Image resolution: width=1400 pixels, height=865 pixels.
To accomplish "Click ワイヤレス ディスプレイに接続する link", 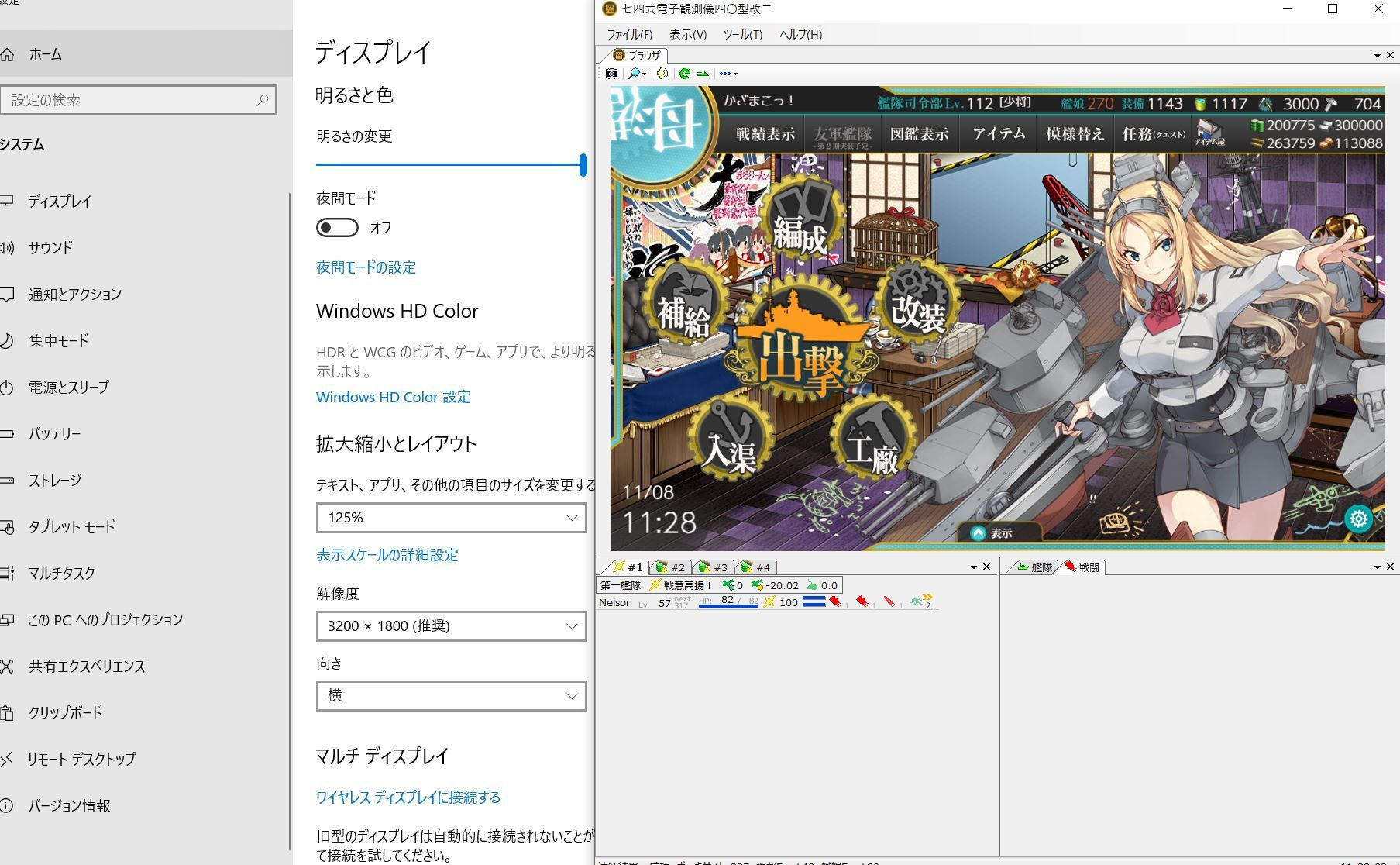I will point(408,798).
